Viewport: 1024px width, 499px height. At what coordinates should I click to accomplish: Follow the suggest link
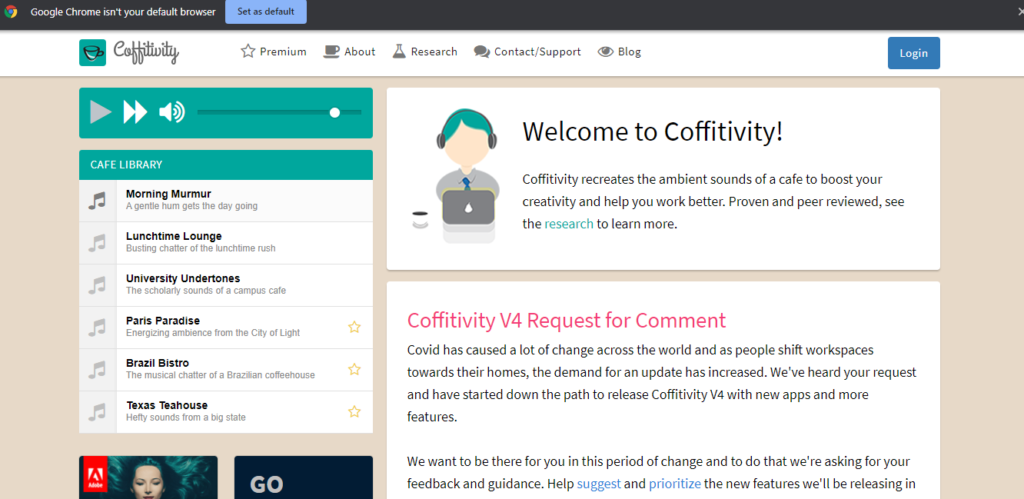point(600,484)
